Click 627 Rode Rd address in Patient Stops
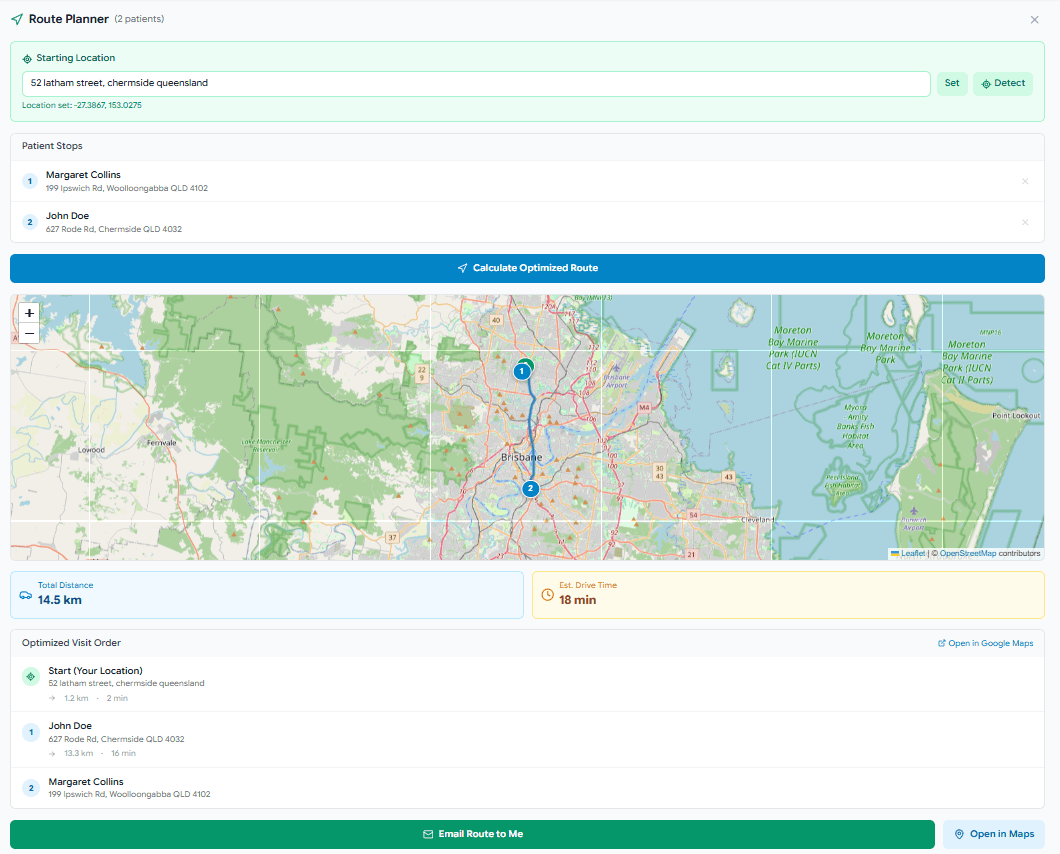This screenshot has height=854, width=1060. pos(114,229)
